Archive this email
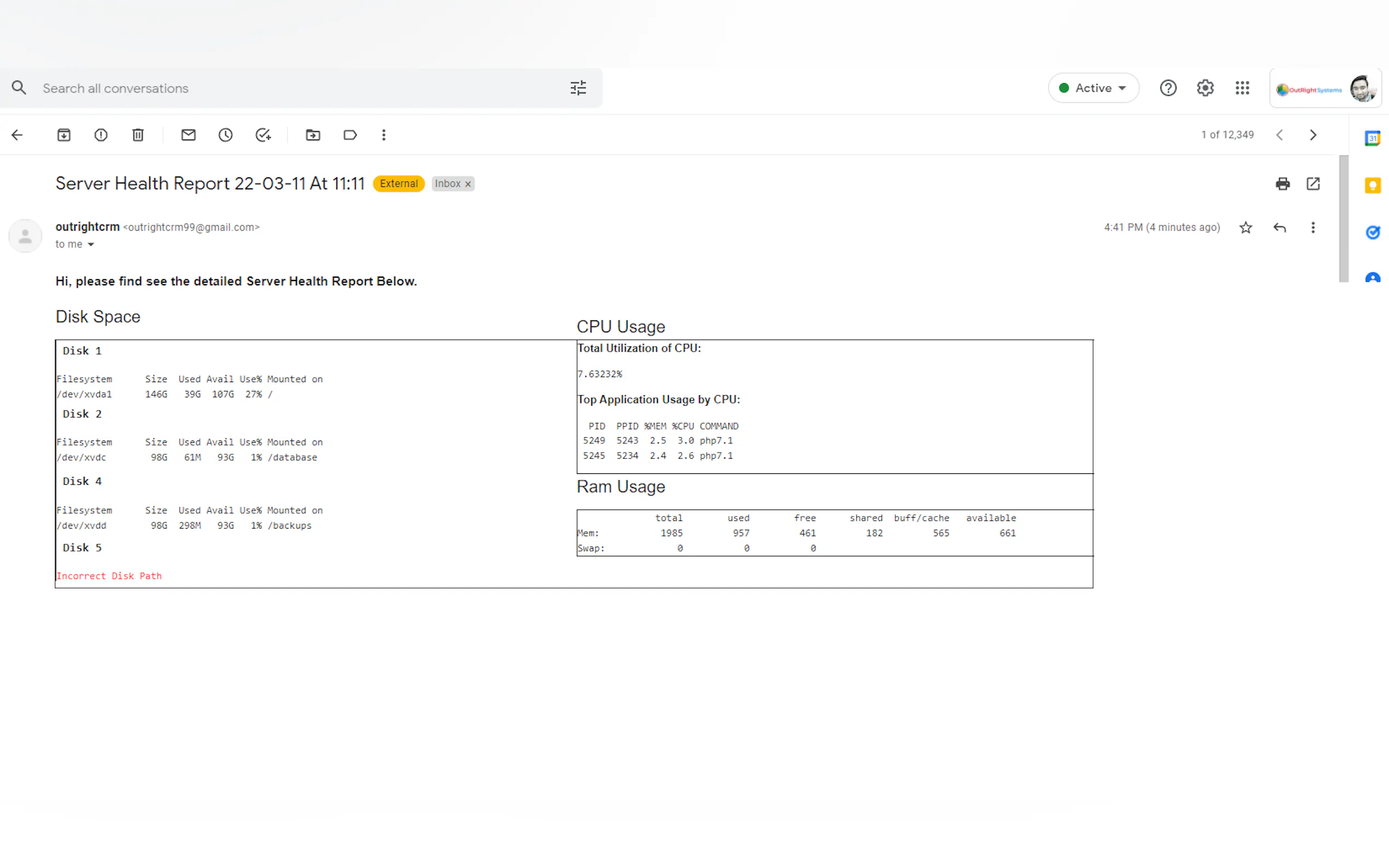Screen dimensions: 1389x868 [x=64, y=135]
